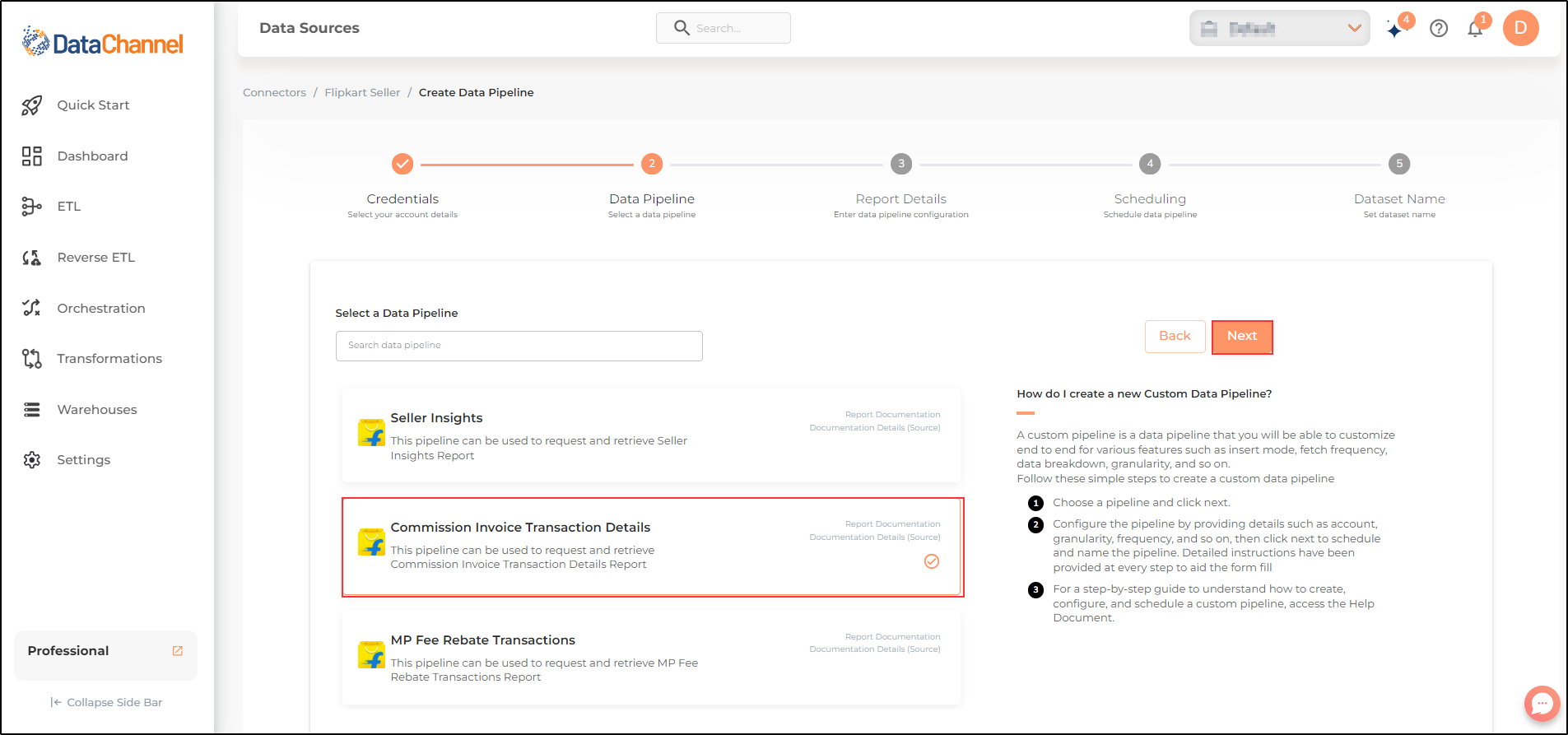Click step 2 Data Pipeline circle
This screenshot has width=1568, height=735.
(x=652, y=164)
